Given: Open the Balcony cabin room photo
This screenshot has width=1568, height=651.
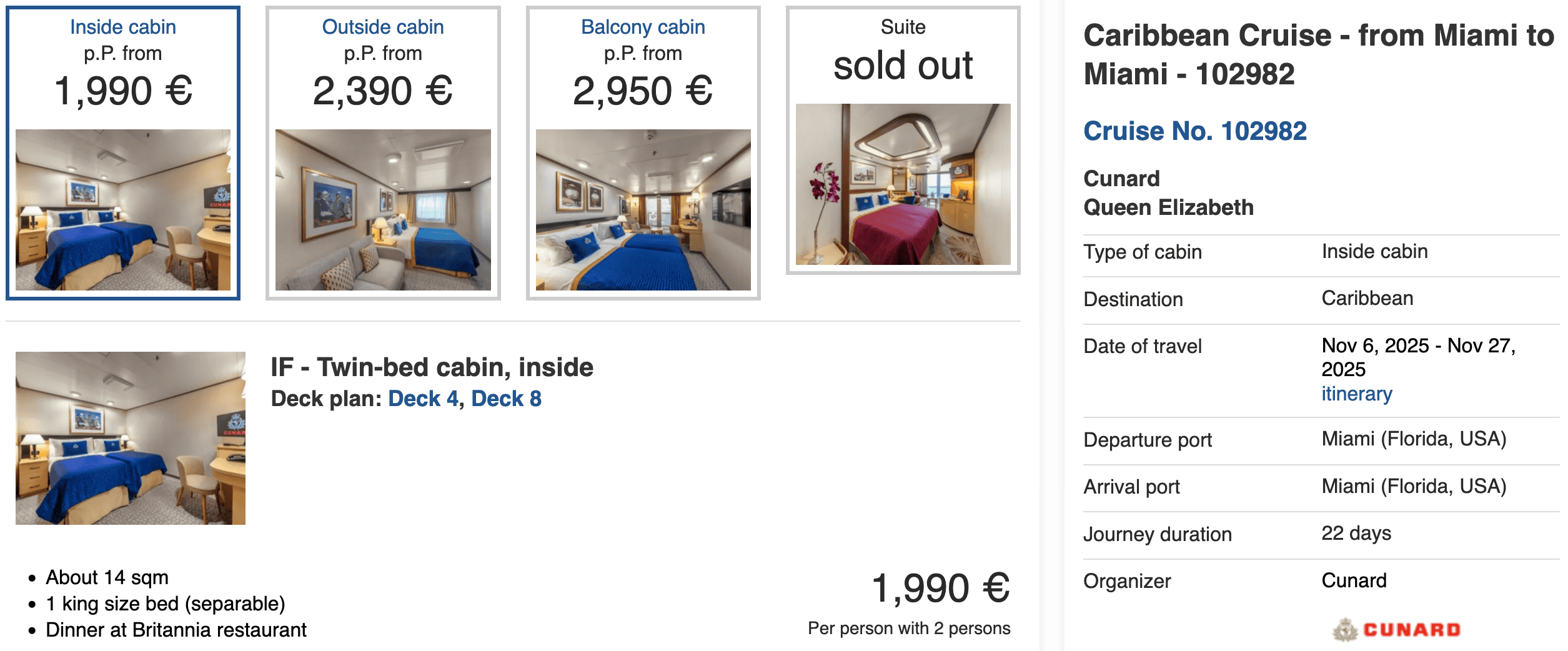Looking at the screenshot, I should click(643, 209).
